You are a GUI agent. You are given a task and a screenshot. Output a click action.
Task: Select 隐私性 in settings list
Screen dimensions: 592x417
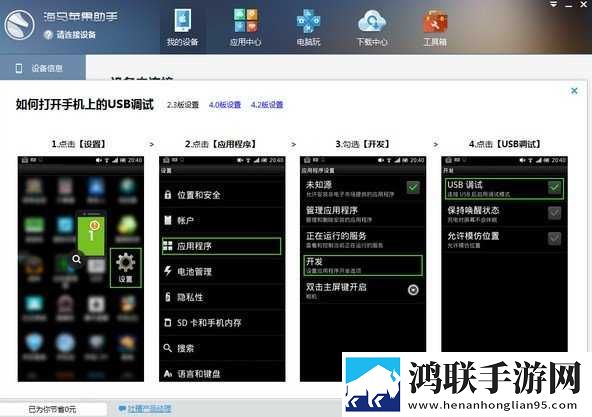(x=222, y=297)
